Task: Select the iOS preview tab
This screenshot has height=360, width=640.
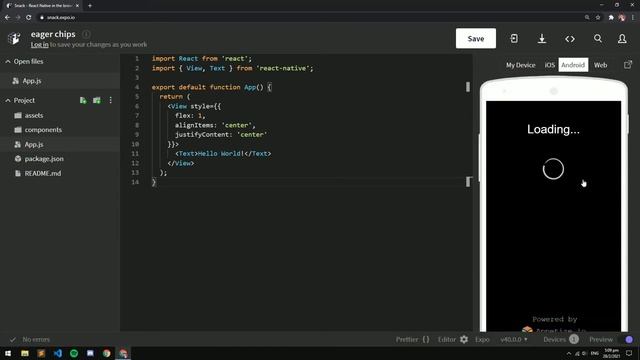Action: point(549,65)
